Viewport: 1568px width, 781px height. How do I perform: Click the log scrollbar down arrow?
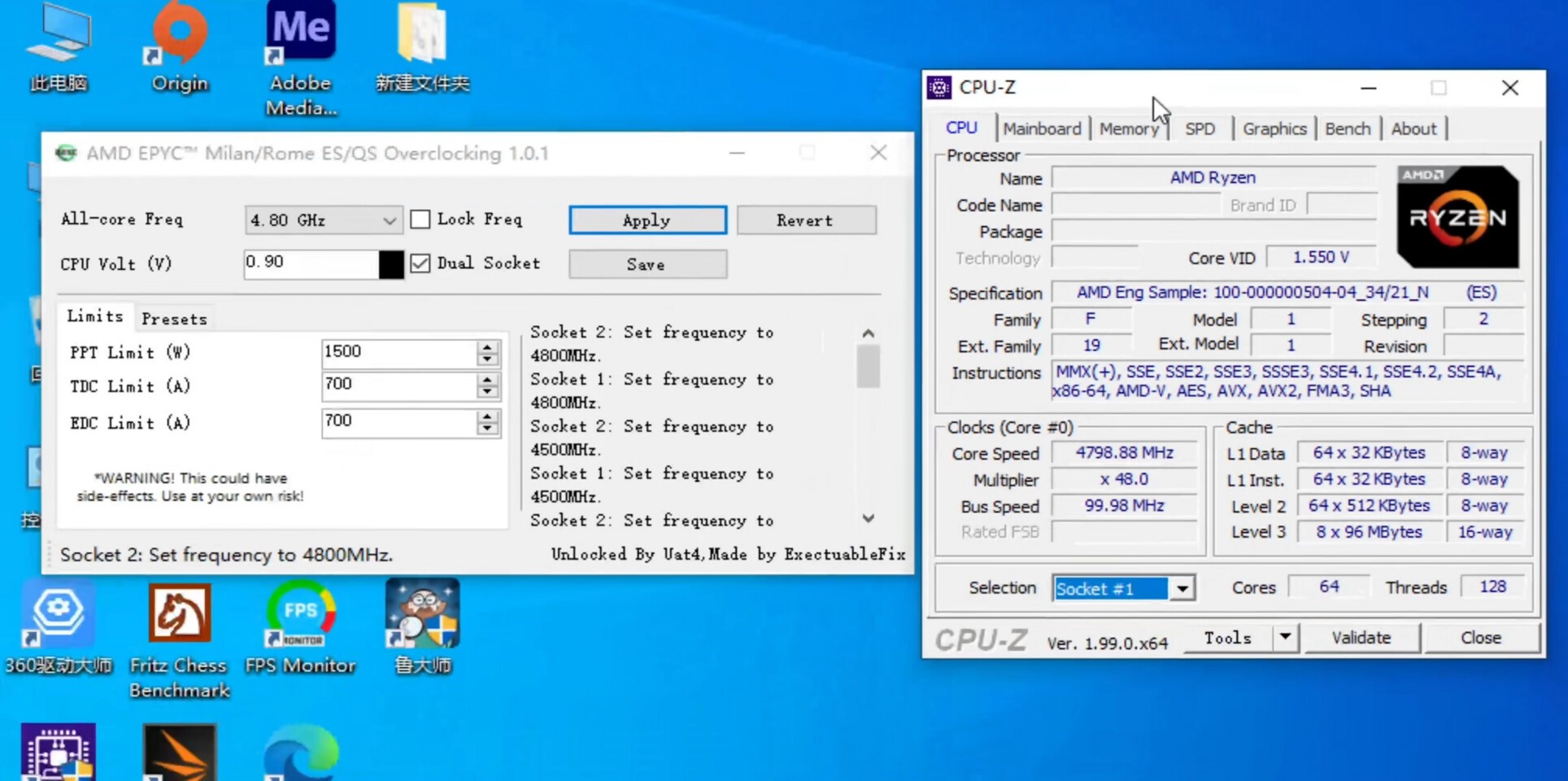click(869, 518)
